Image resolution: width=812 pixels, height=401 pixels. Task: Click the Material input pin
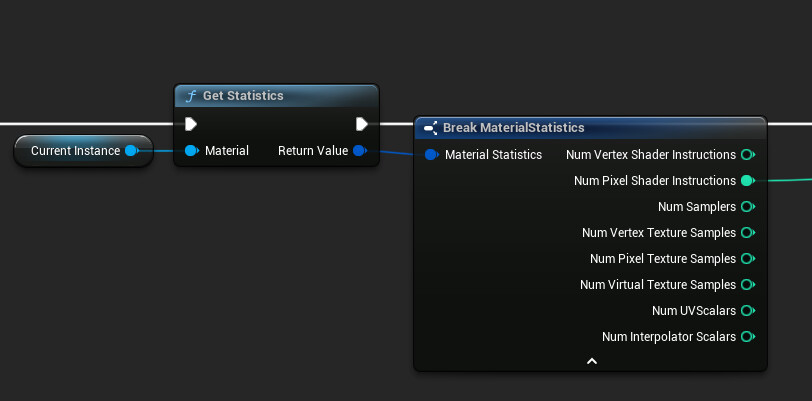point(192,151)
